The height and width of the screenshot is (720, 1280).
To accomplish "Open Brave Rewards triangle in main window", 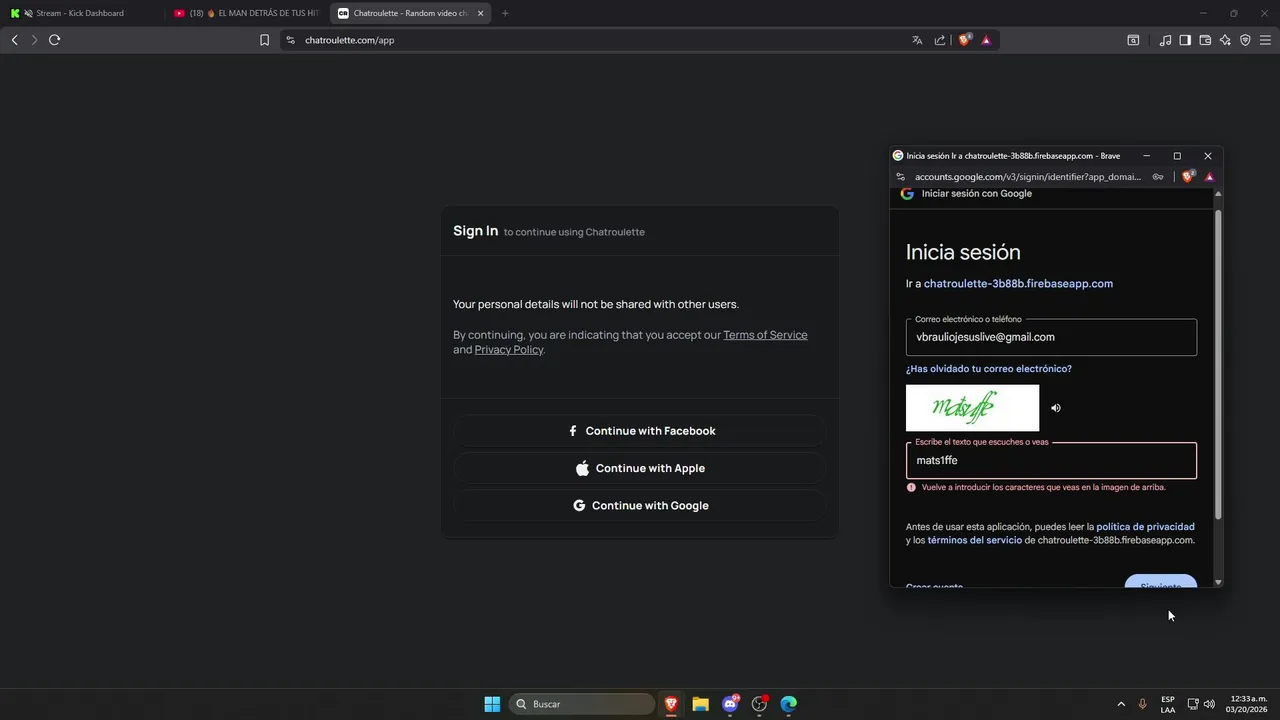I will coord(986,40).
